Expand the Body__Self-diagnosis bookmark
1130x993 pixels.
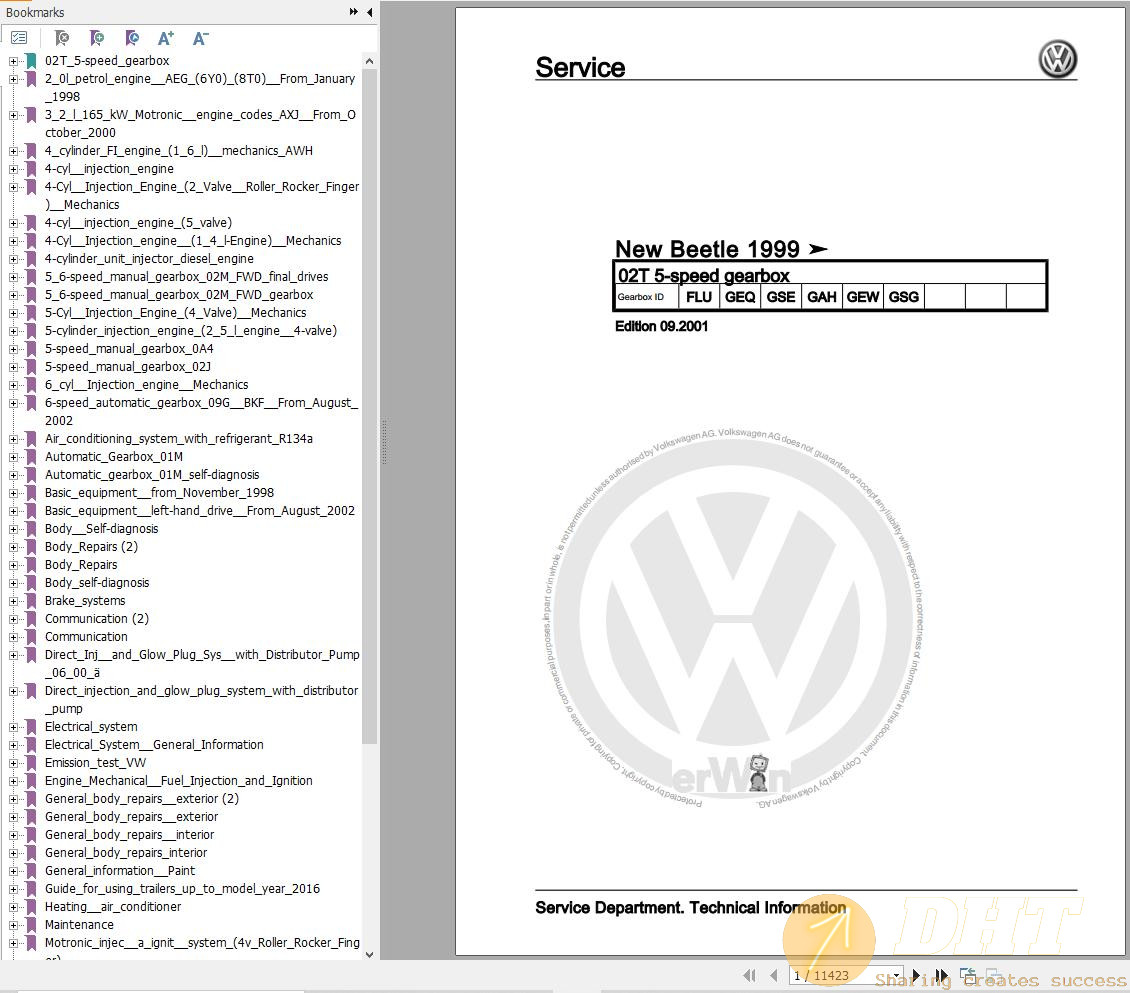(13, 530)
